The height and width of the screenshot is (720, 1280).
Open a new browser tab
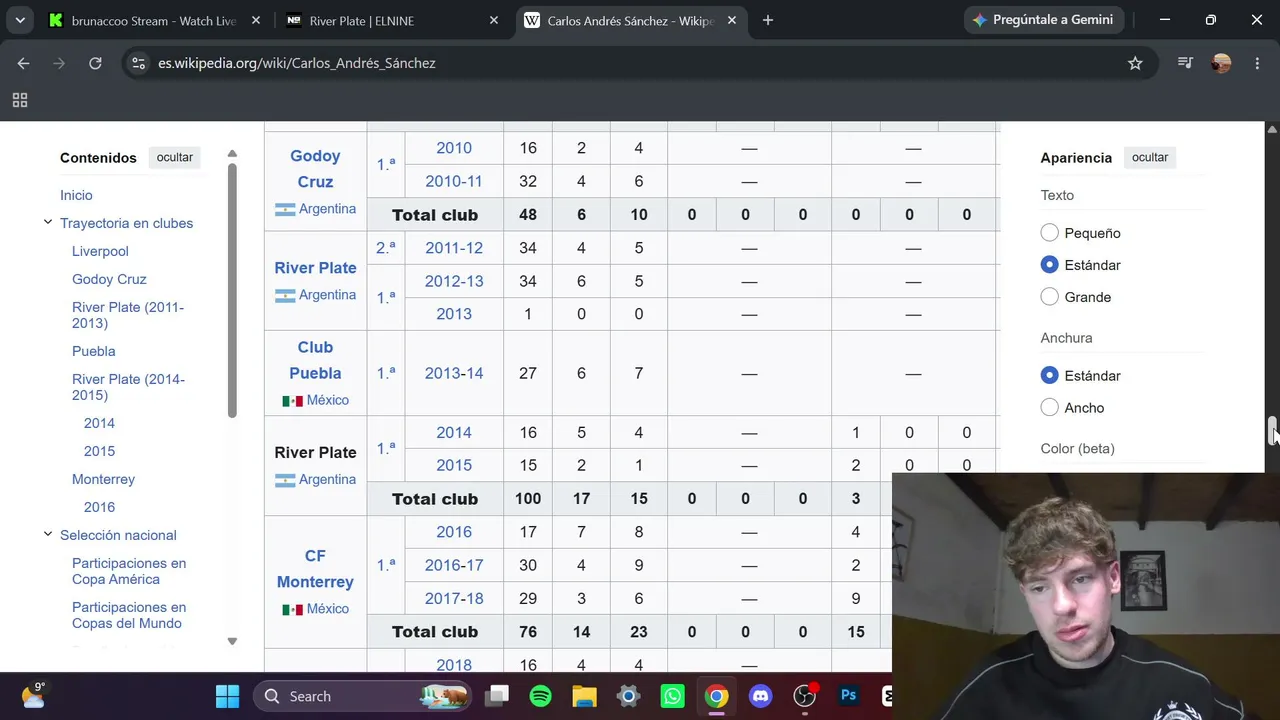coord(768,20)
